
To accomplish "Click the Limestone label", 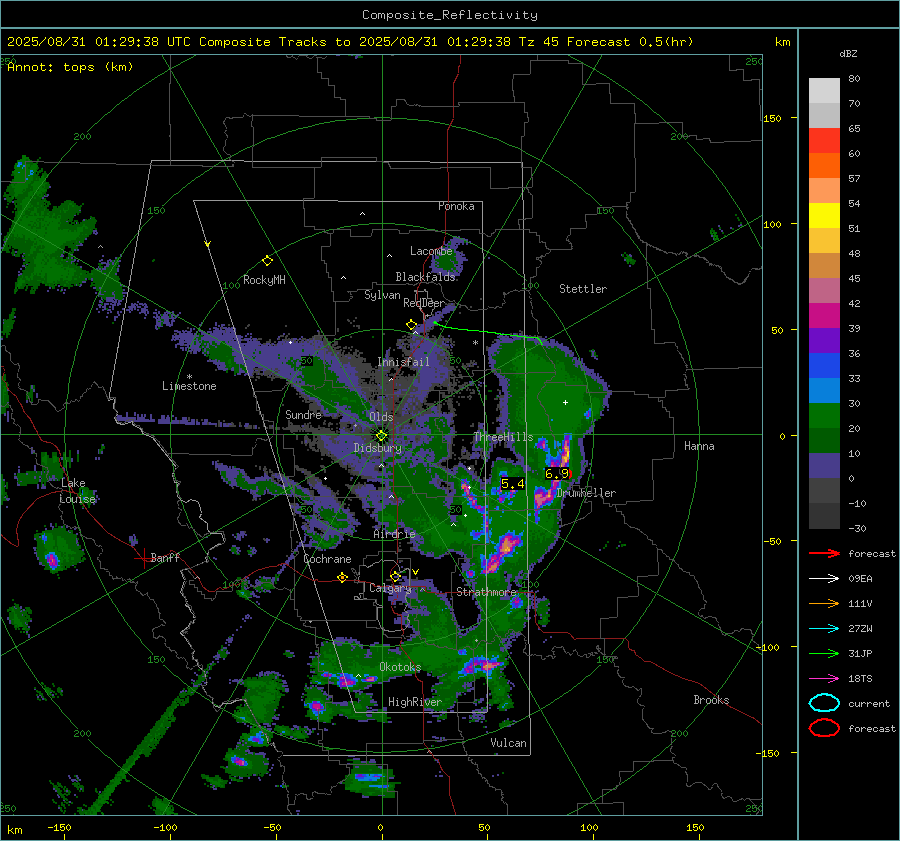I will coord(189,386).
